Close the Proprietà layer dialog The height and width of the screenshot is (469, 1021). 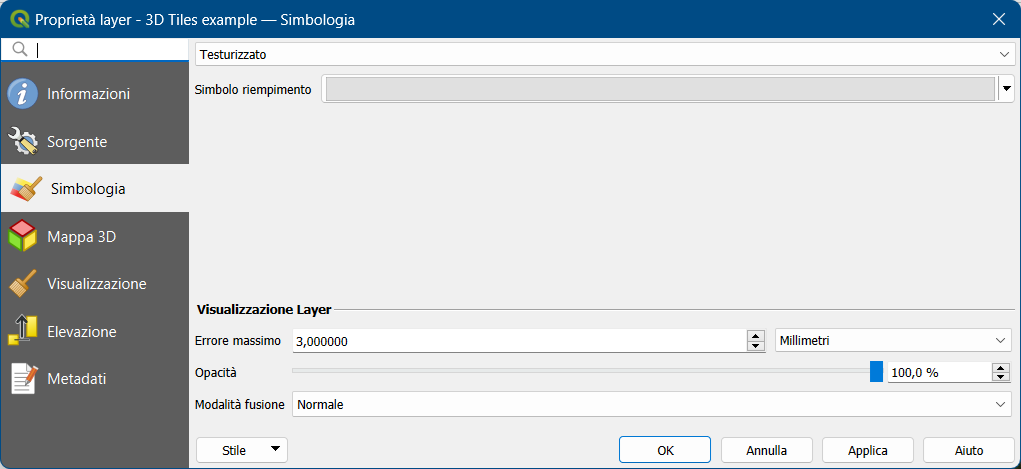click(x=999, y=20)
